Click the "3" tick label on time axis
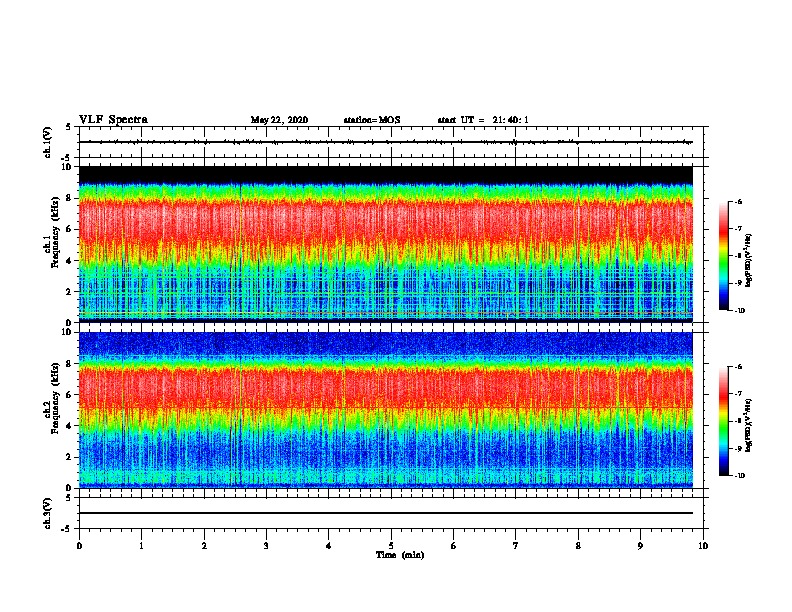The width and height of the screenshot is (792, 612). (x=266, y=546)
